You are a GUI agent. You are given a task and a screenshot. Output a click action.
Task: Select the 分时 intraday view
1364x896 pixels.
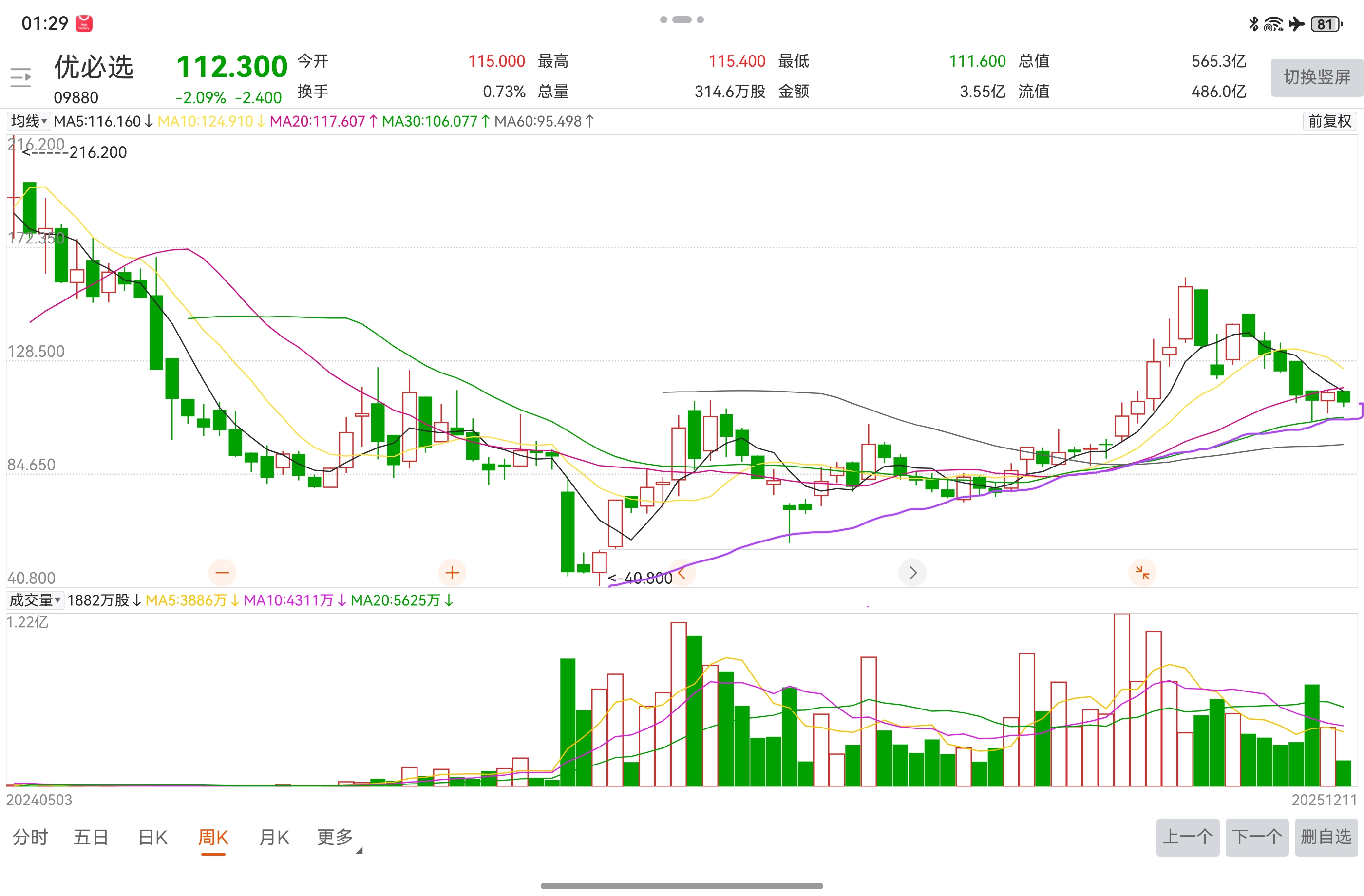click(x=30, y=837)
